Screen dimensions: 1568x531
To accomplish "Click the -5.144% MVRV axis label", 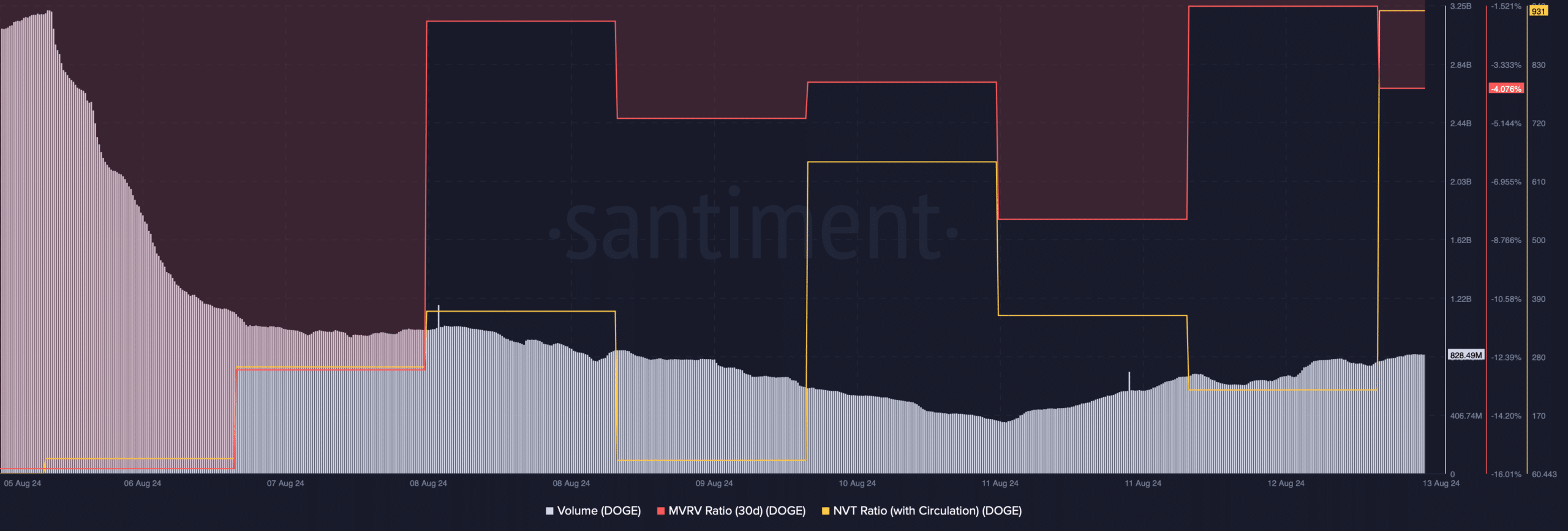I will (1506, 124).
